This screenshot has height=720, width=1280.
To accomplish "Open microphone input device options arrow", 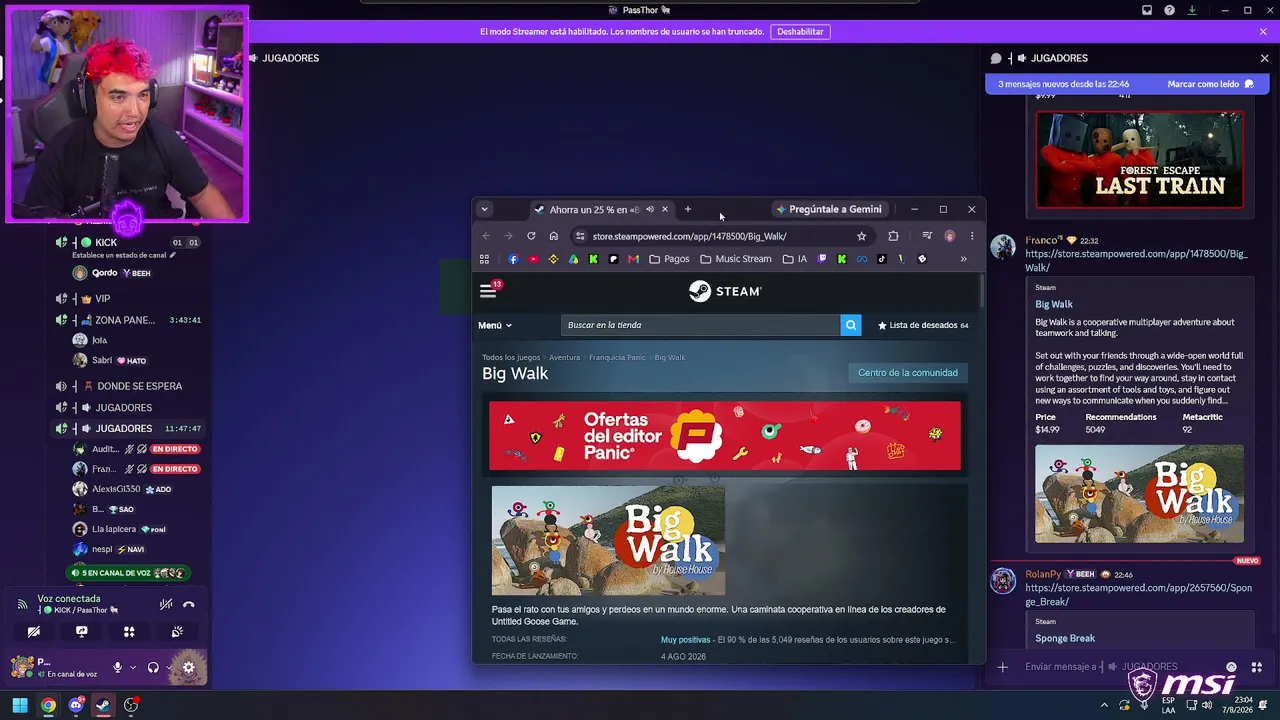I will click(x=132, y=667).
